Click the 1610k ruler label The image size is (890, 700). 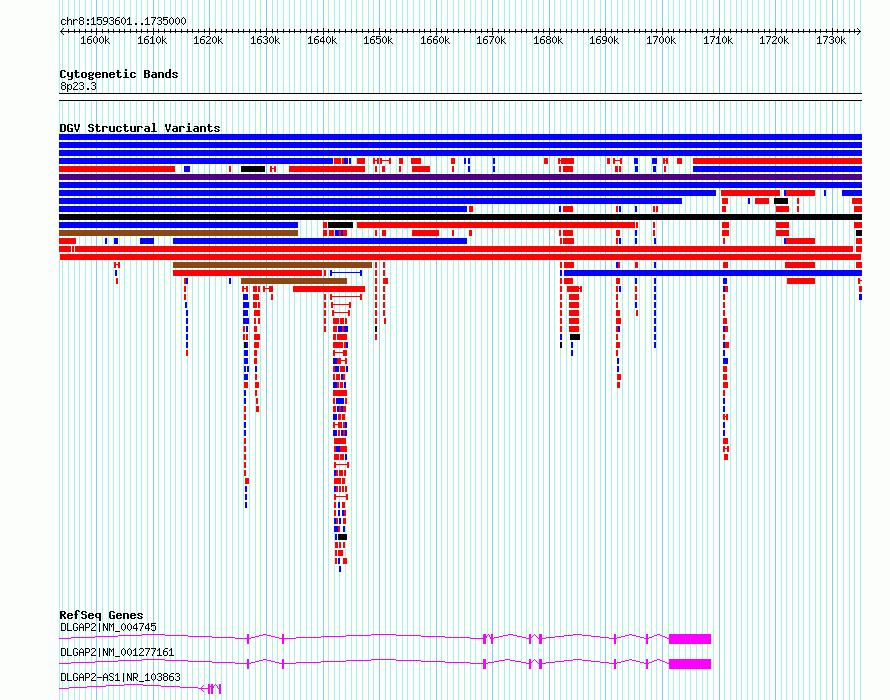(152, 40)
